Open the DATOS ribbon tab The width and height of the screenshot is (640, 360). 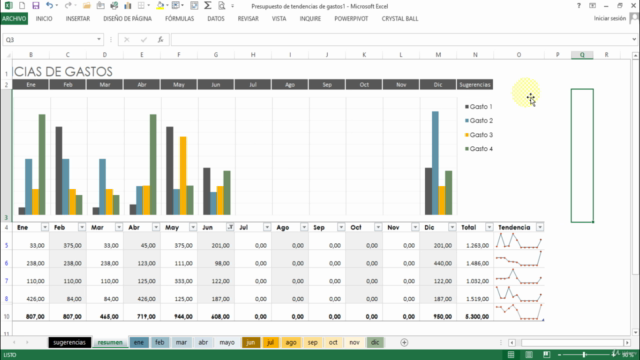pos(216,18)
